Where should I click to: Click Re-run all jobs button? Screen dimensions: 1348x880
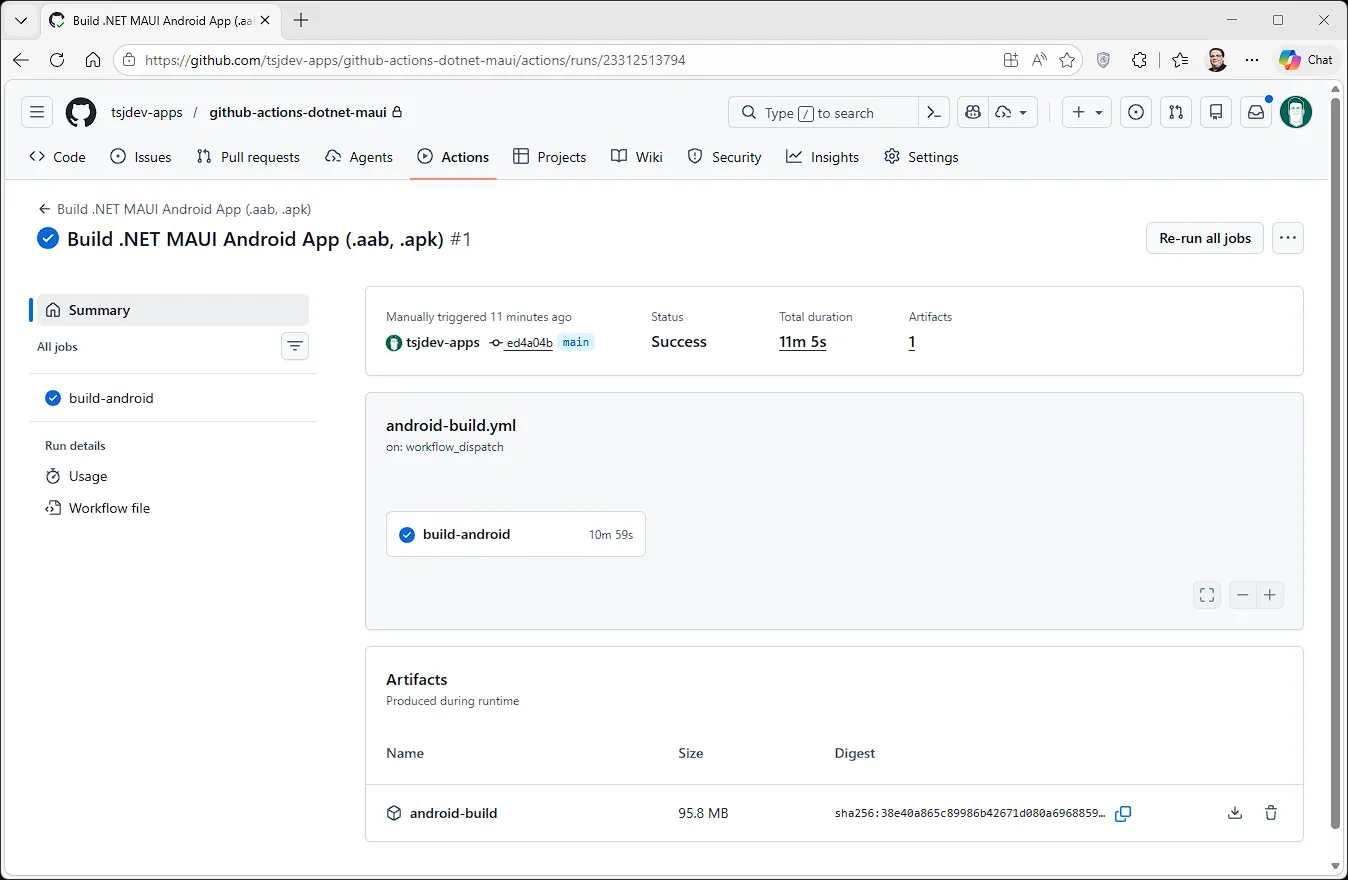click(1205, 238)
